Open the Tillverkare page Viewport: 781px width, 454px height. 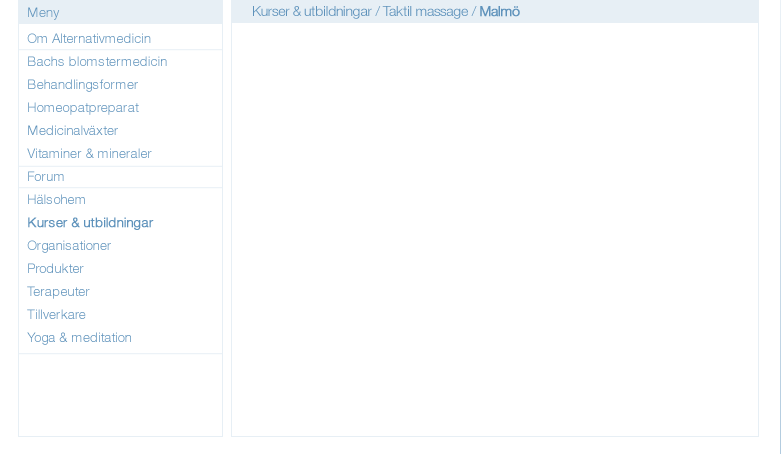[x=56, y=314]
